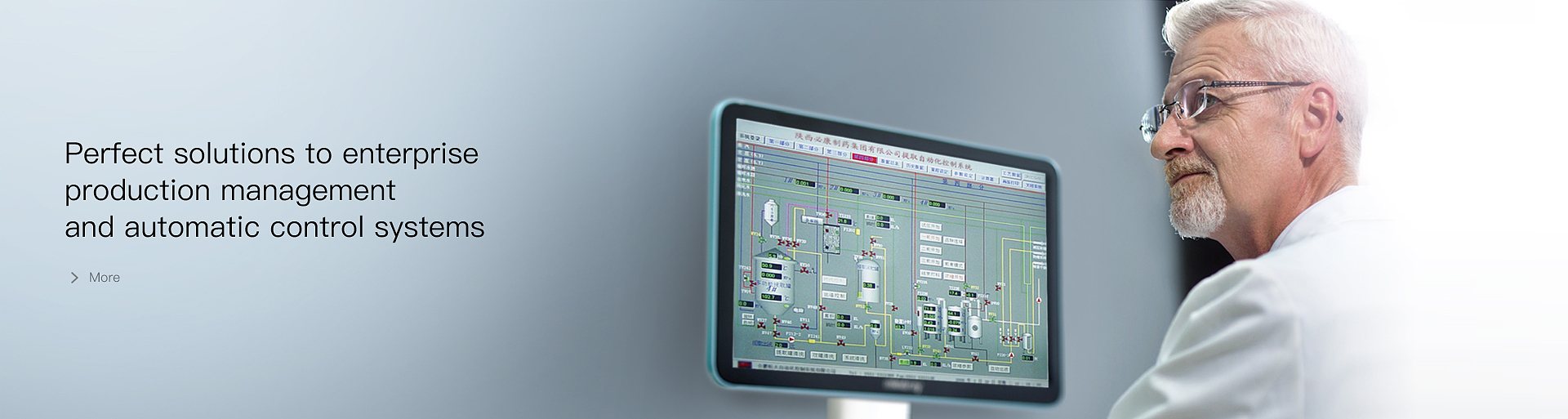The width and height of the screenshot is (1568, 419).
Task: Click the 102.7 readout on large tank
Action: coord(769,296)
